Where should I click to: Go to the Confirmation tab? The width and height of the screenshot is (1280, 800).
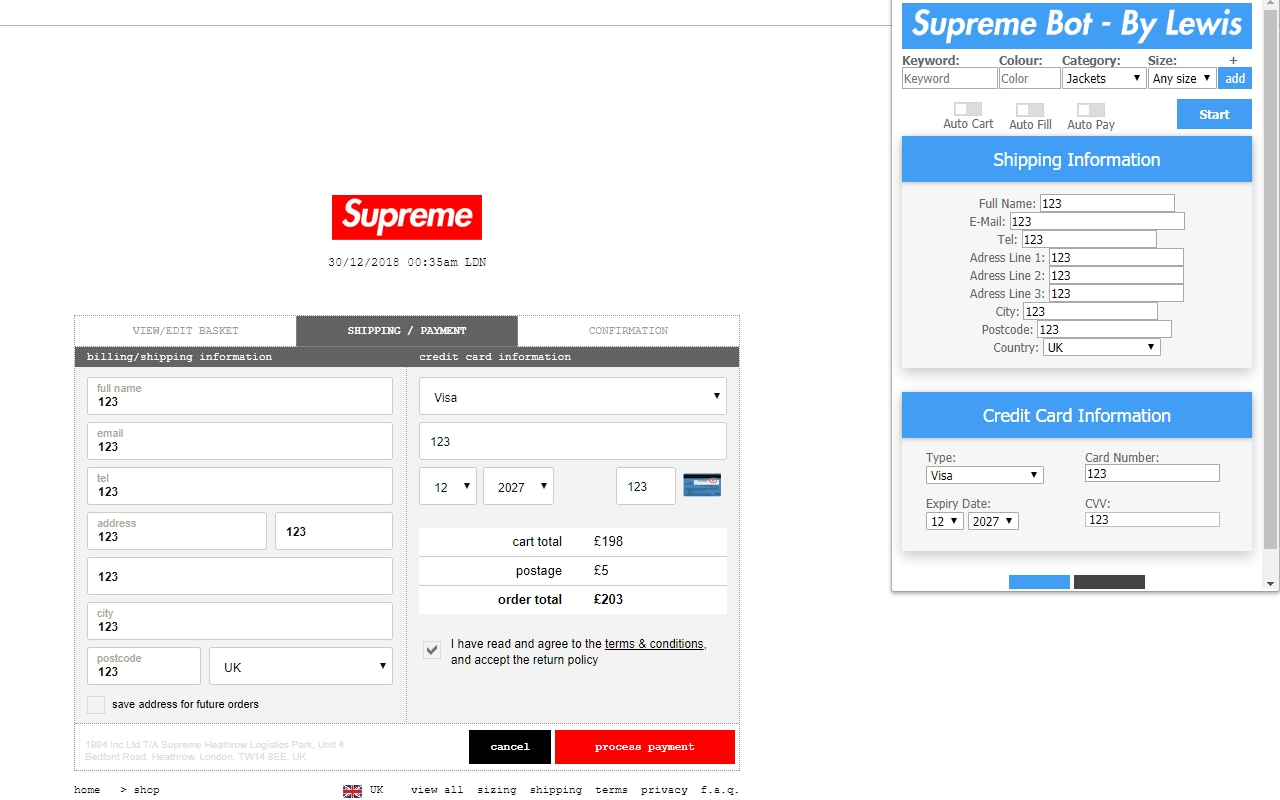point(628,331)
